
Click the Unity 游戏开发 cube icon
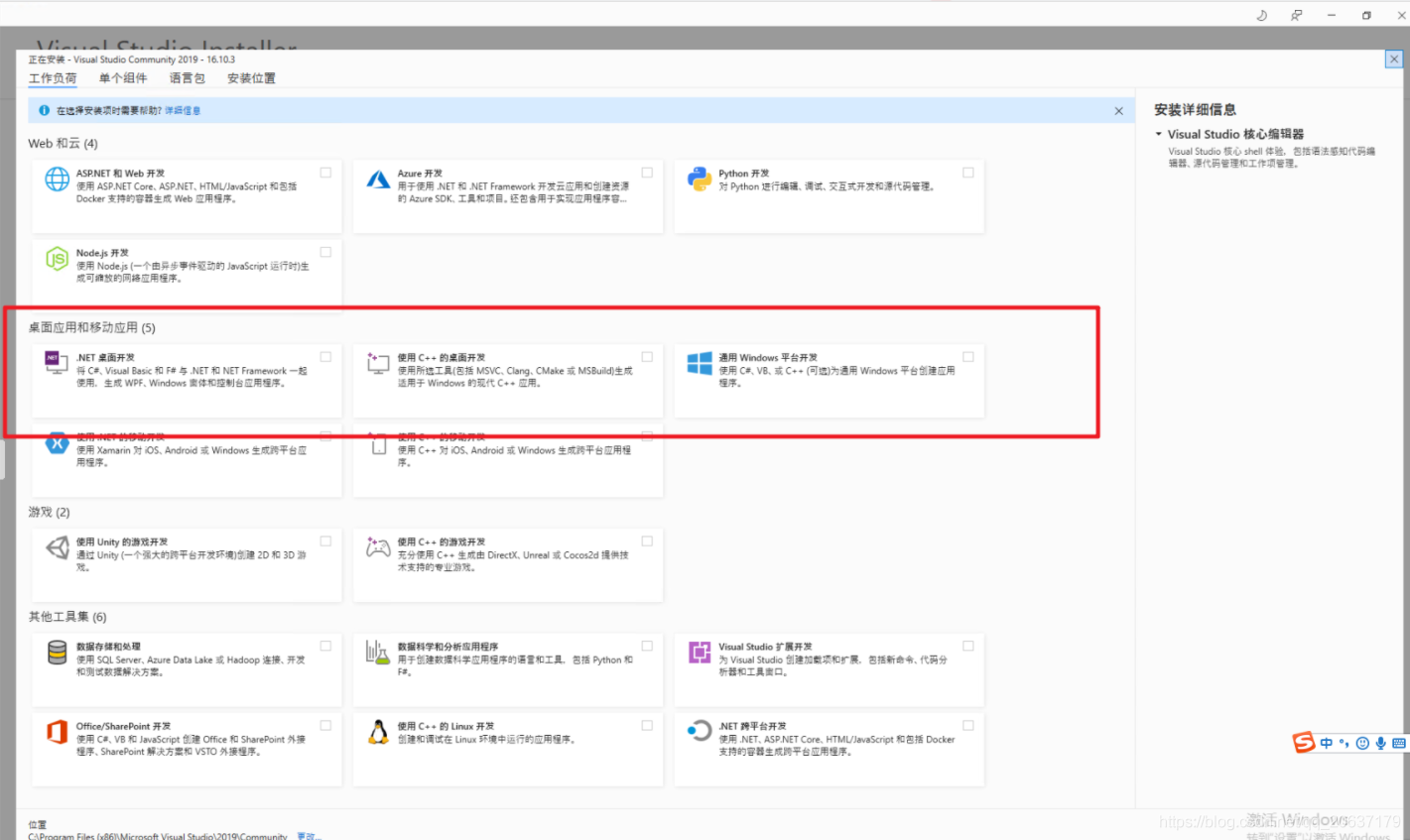point(57,547)
